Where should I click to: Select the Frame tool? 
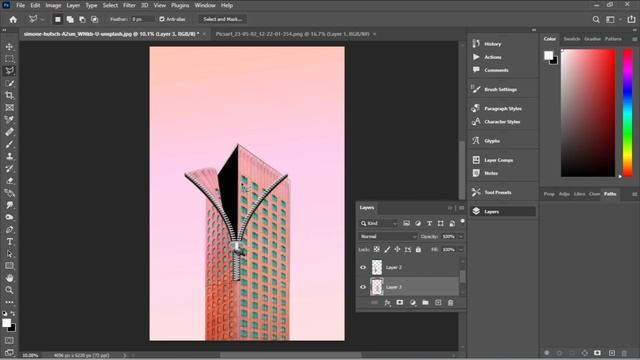(9, 108)
